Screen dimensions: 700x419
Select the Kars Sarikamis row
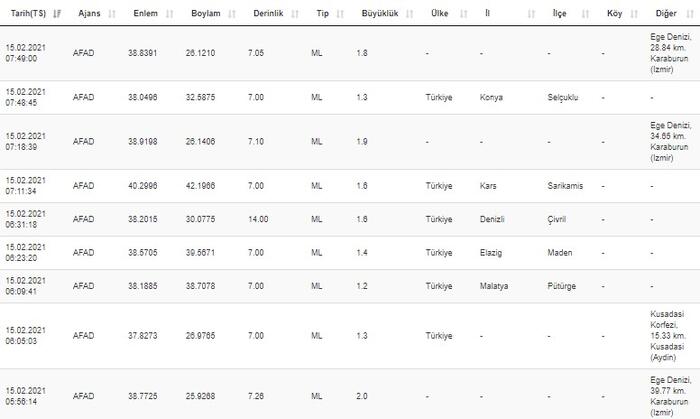coord(350,186)
